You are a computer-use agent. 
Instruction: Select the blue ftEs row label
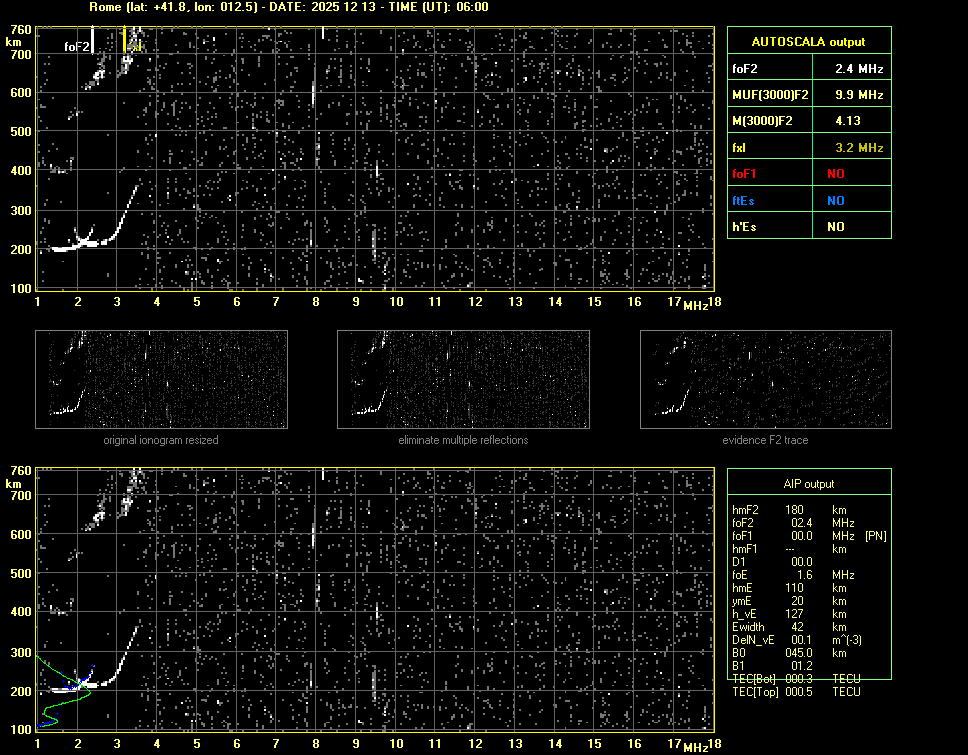[x=744, y=200]
